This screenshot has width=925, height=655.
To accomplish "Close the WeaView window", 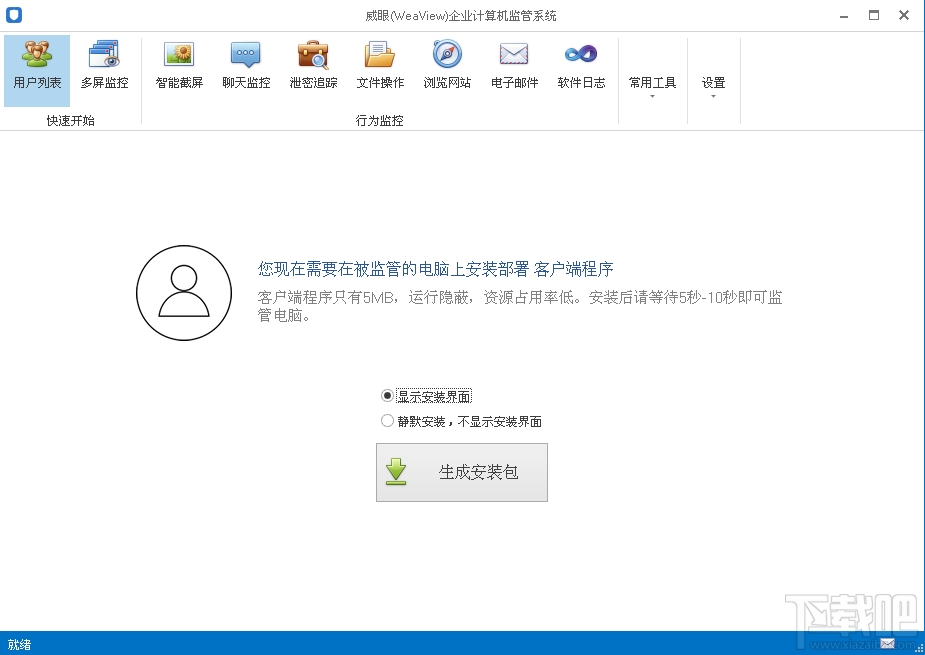I will (x=904, y=15).
